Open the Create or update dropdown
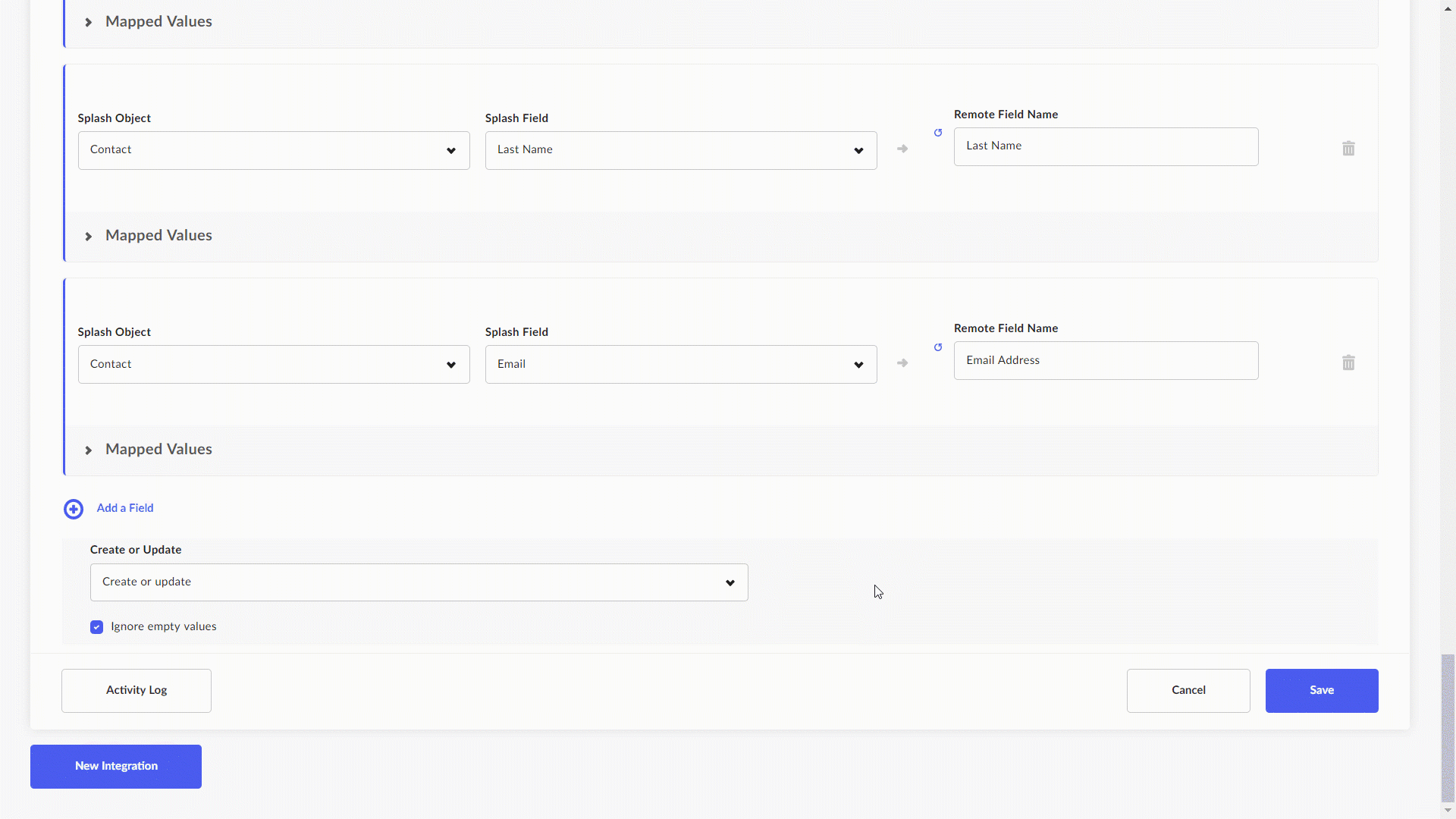The image size is (1456, 819). [x=419, y=582]
